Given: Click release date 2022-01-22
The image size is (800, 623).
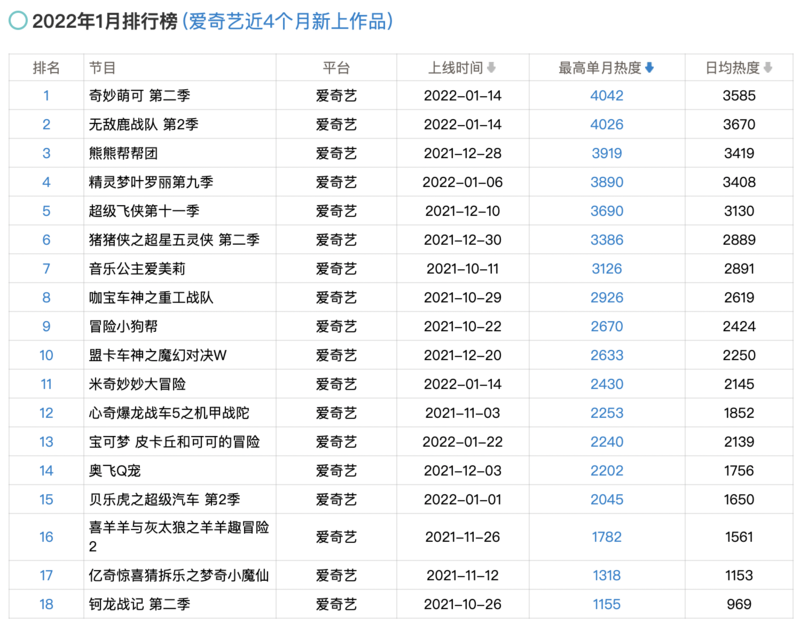Looking at the screenshot, I should (x=463, y=442).
